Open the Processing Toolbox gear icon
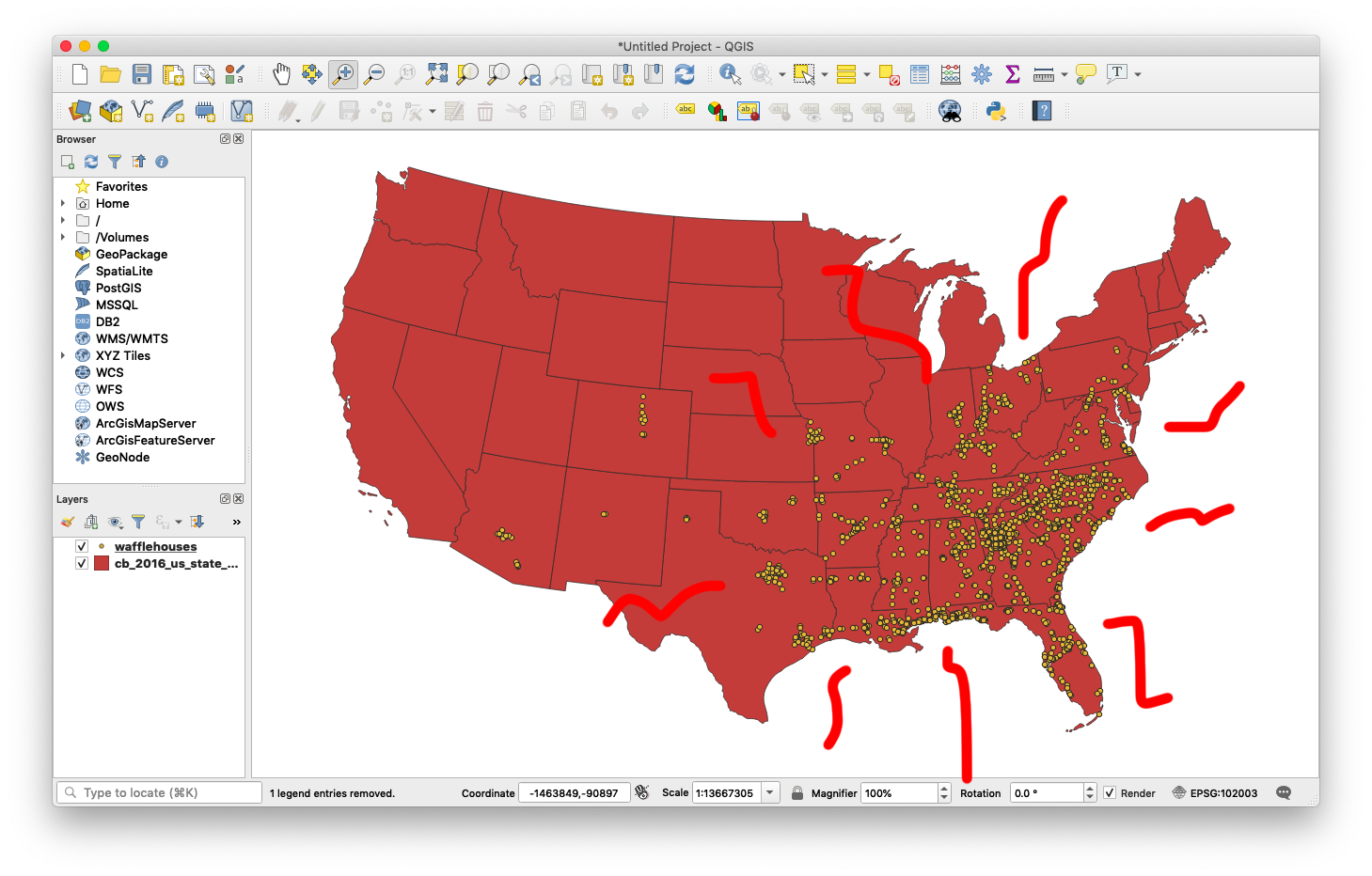The image size is (1372, 876). 982,74
